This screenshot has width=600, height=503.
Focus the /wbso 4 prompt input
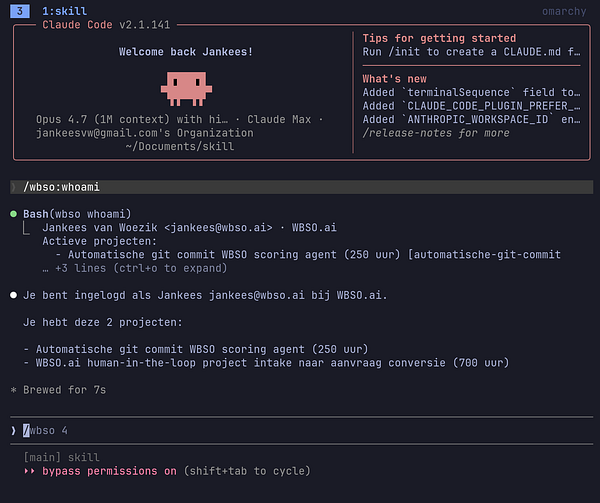(x=302, y=430)
